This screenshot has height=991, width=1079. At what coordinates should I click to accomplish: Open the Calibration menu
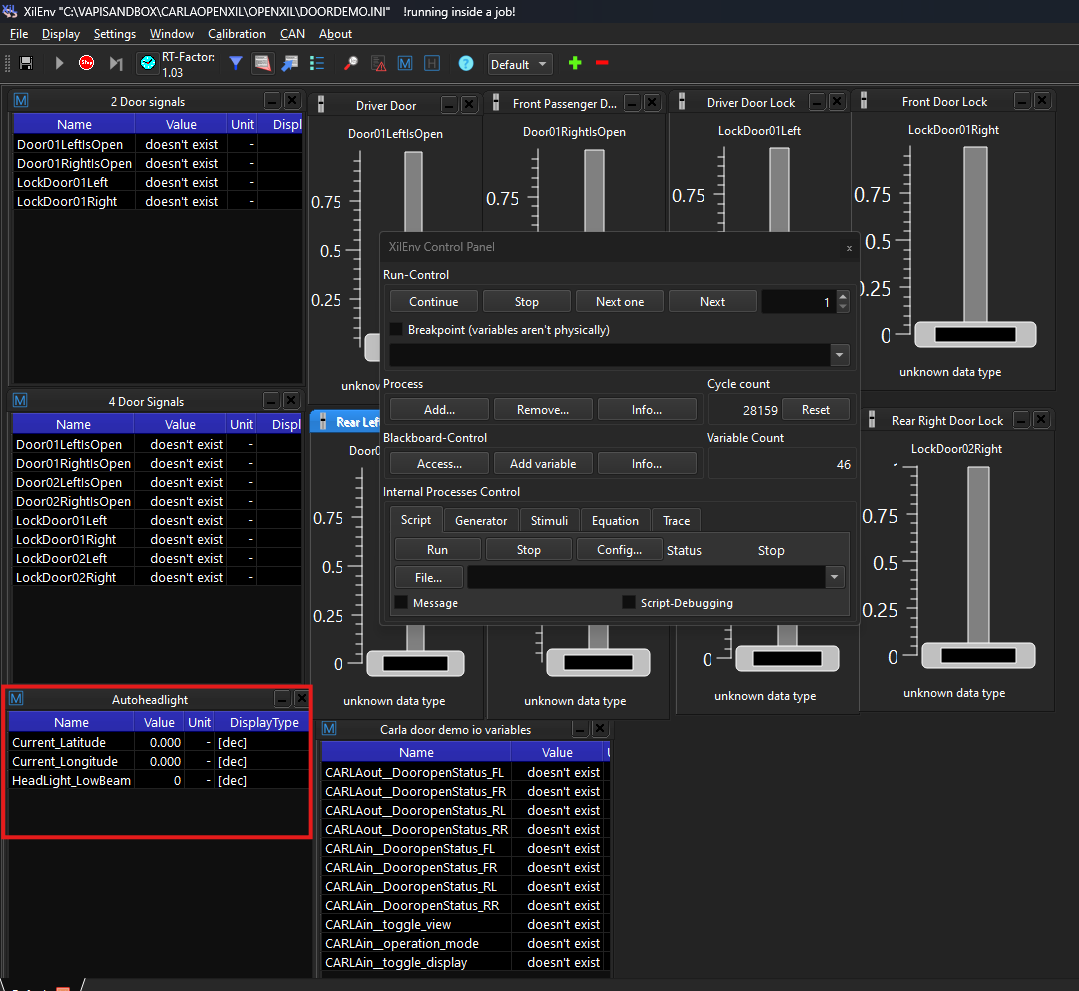click(x=237, y=33)
